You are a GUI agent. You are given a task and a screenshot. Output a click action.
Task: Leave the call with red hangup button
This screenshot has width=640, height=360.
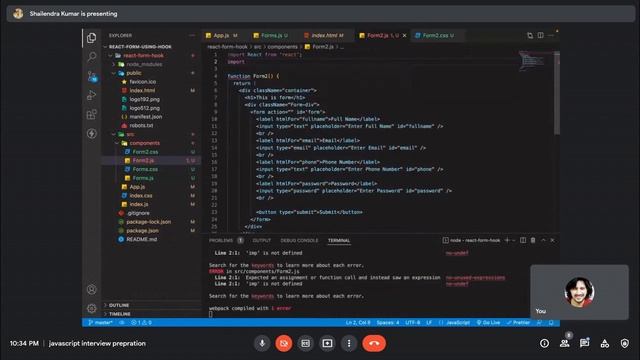coord(374,343)
